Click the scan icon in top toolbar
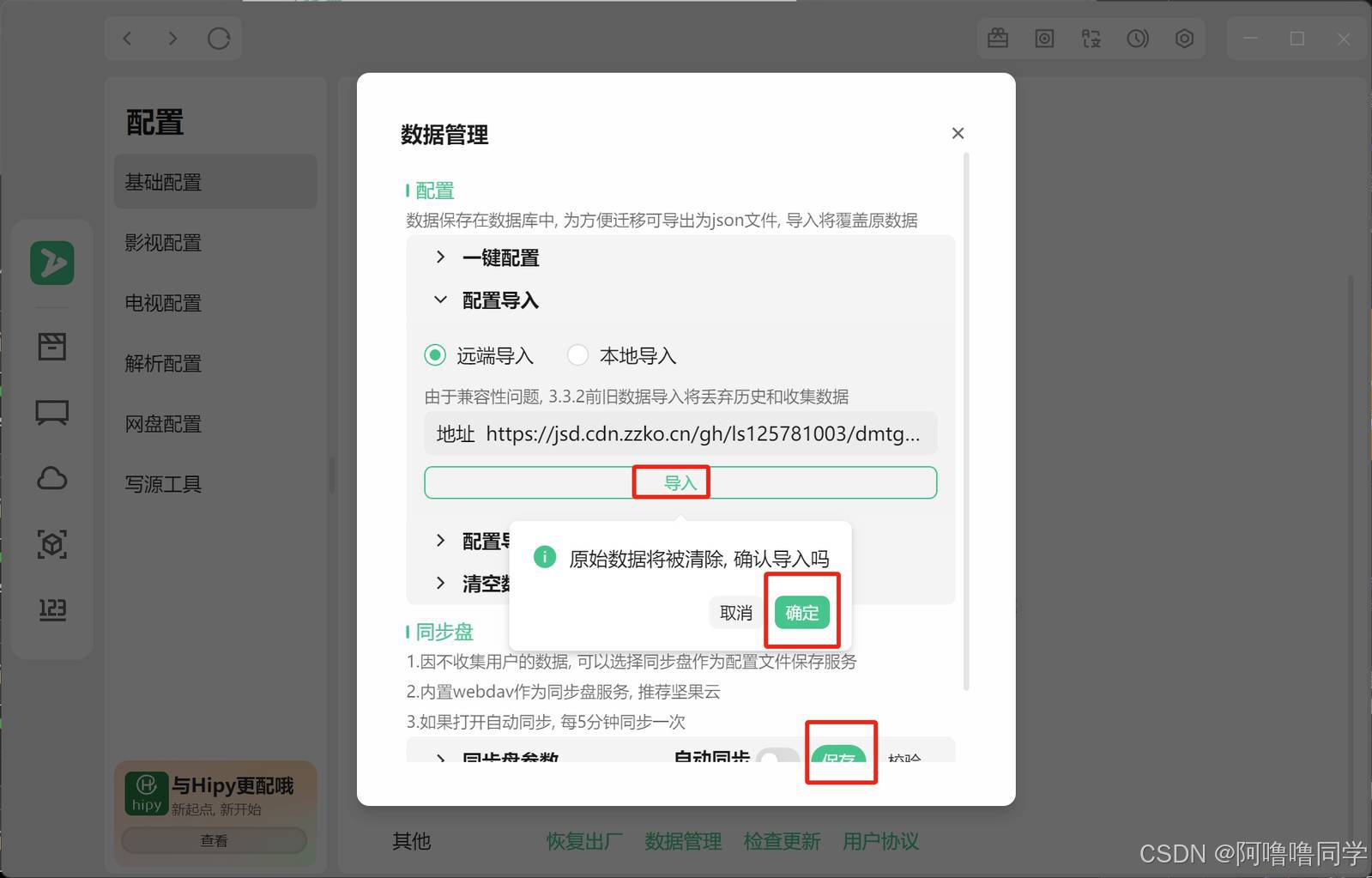The width and height of the screenshot is (1372, 878). click(x=1091, y=38)
